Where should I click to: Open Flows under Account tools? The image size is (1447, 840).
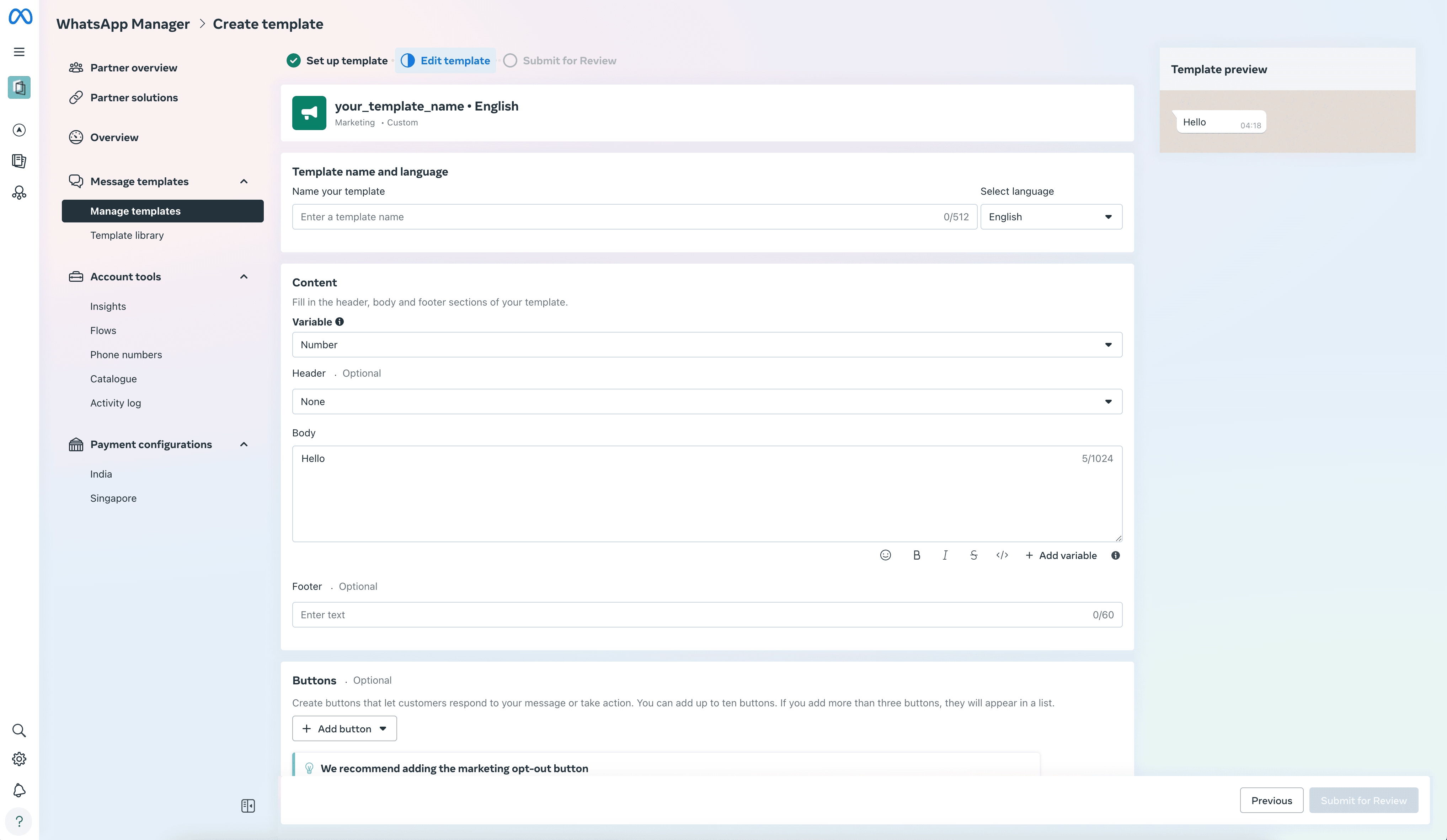[x=103, y=330]
